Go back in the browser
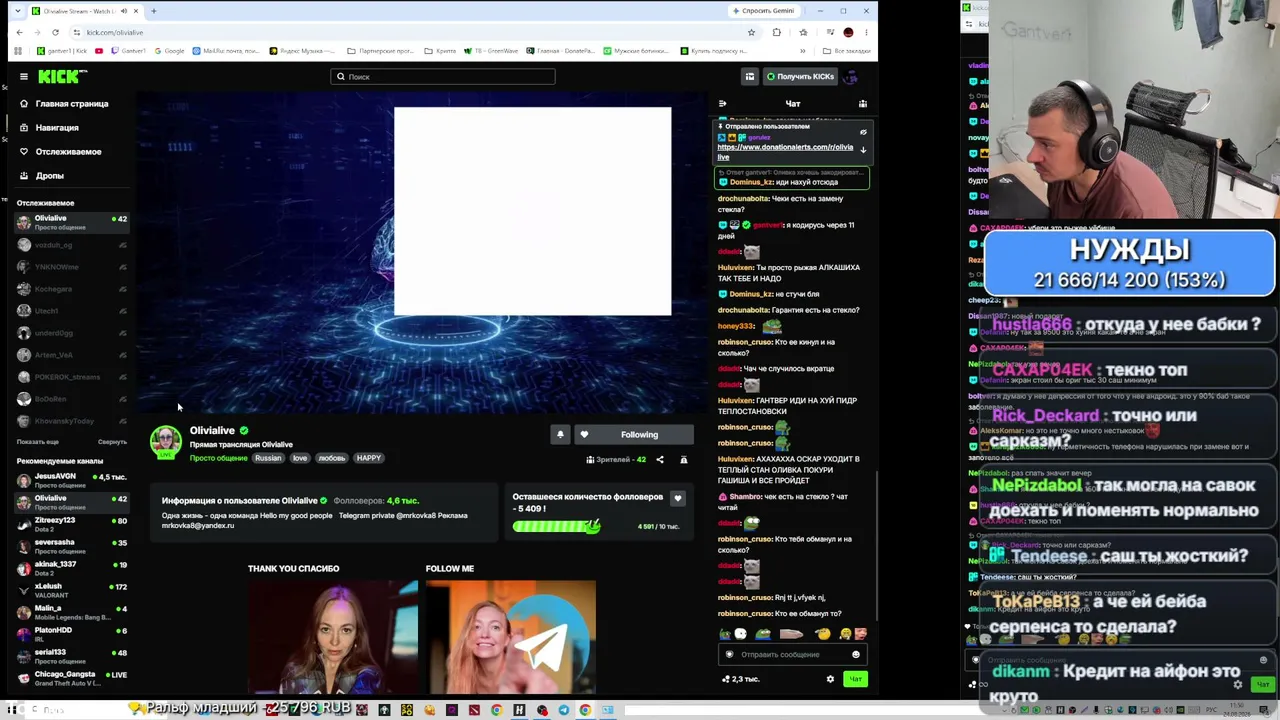1280x720 pixels. [x=19, y=32]
